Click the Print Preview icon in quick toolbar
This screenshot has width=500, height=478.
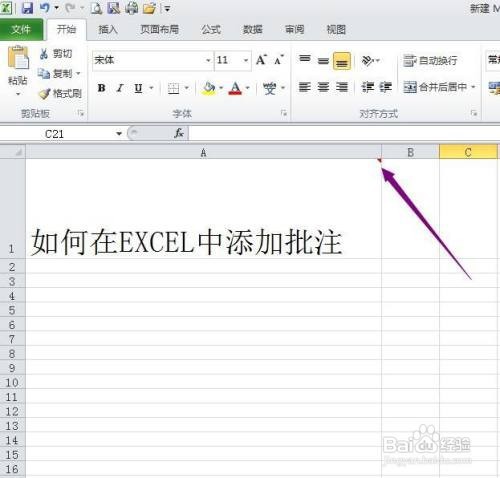[x=96, y=8]
